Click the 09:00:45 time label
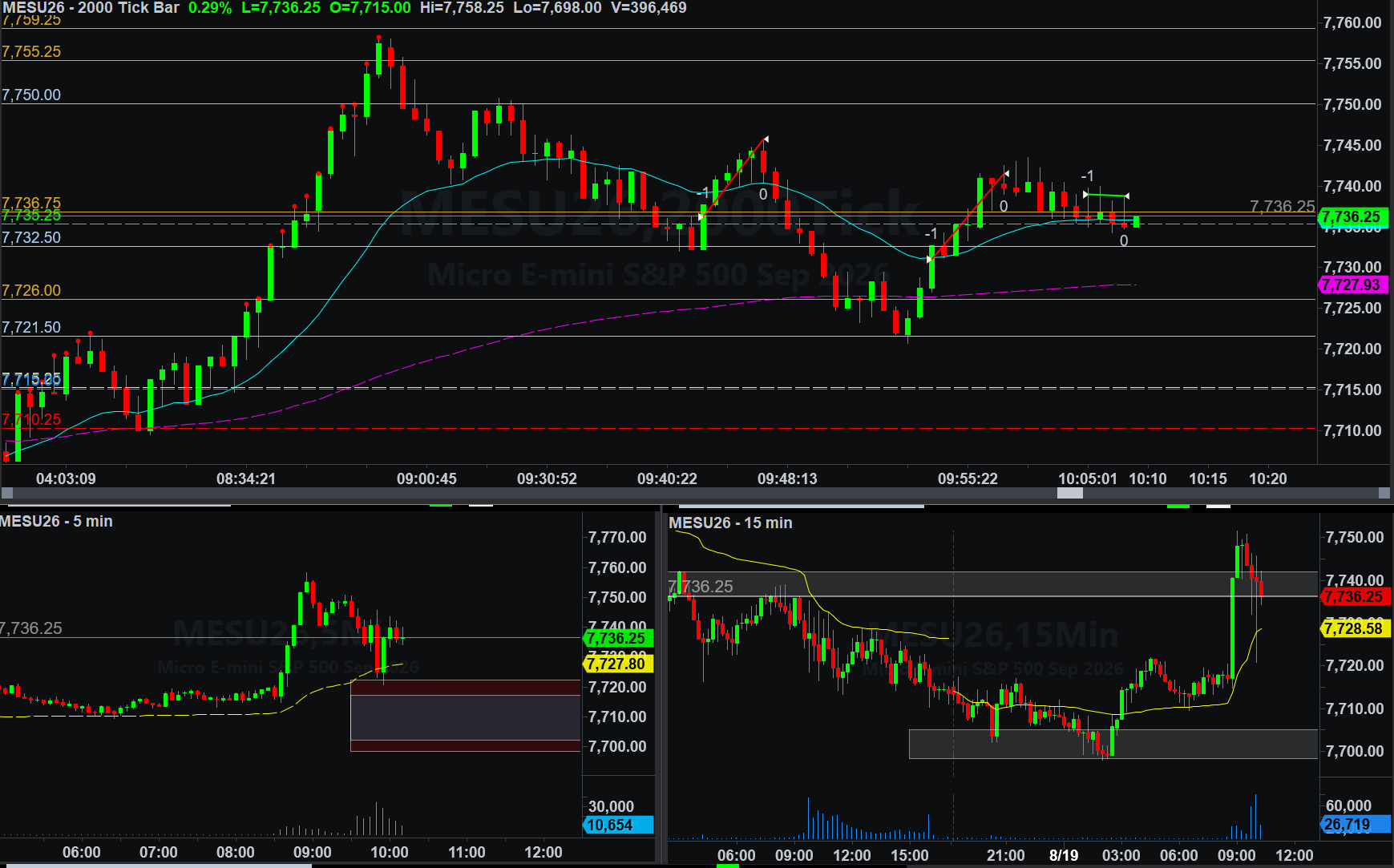 pyautogui.click(x=426, y=478)
